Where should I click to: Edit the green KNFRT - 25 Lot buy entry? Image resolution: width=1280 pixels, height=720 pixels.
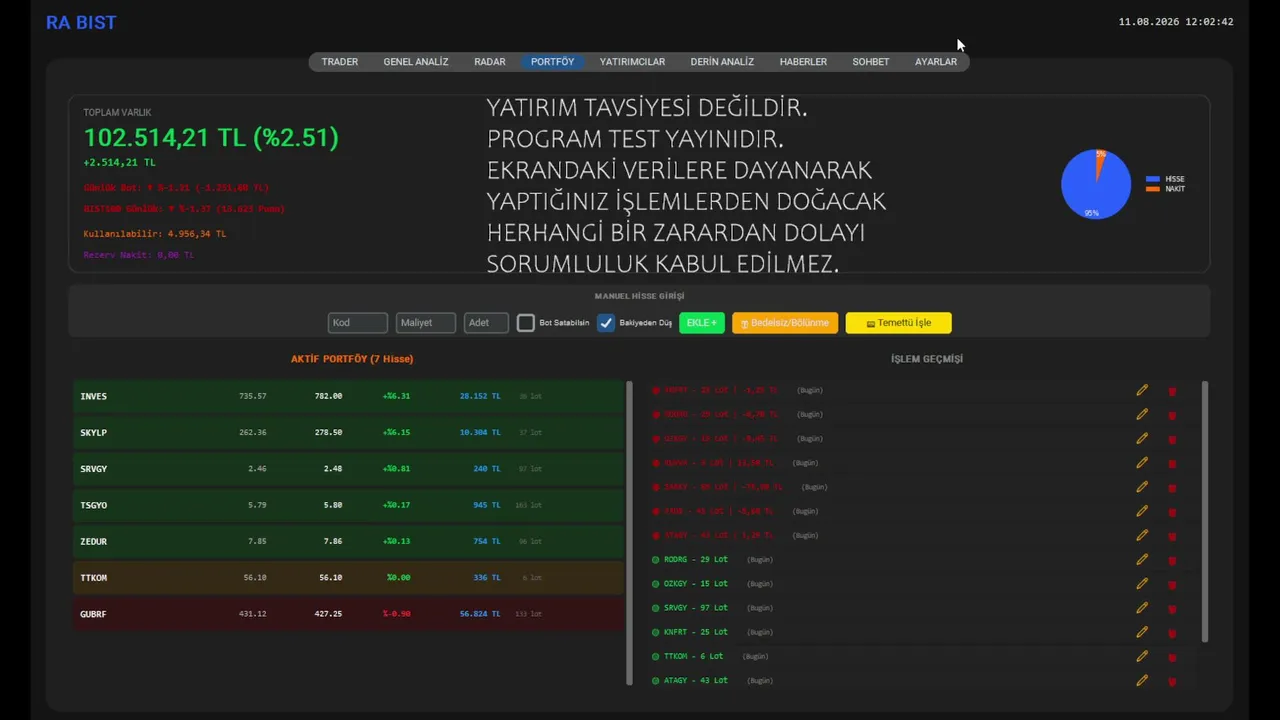point(1142,631)
